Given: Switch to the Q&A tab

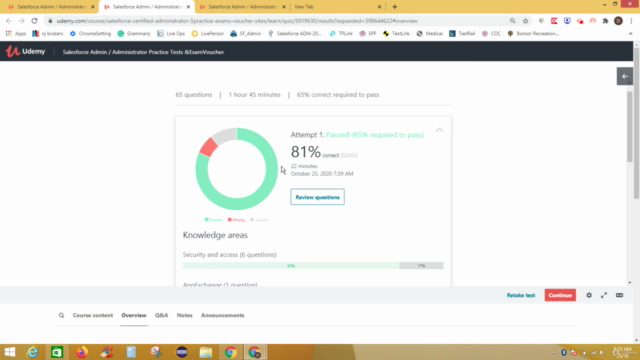Looking at the screenshot, I should tap(161, 315).
